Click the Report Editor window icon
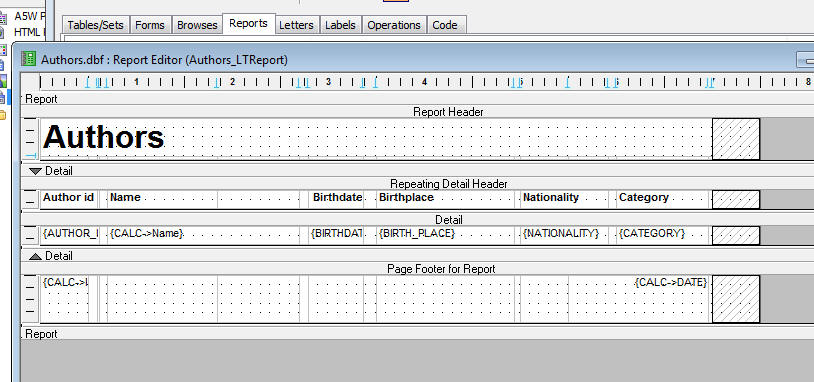This screenshot has height=382, width=814. [x=29, y=59]
